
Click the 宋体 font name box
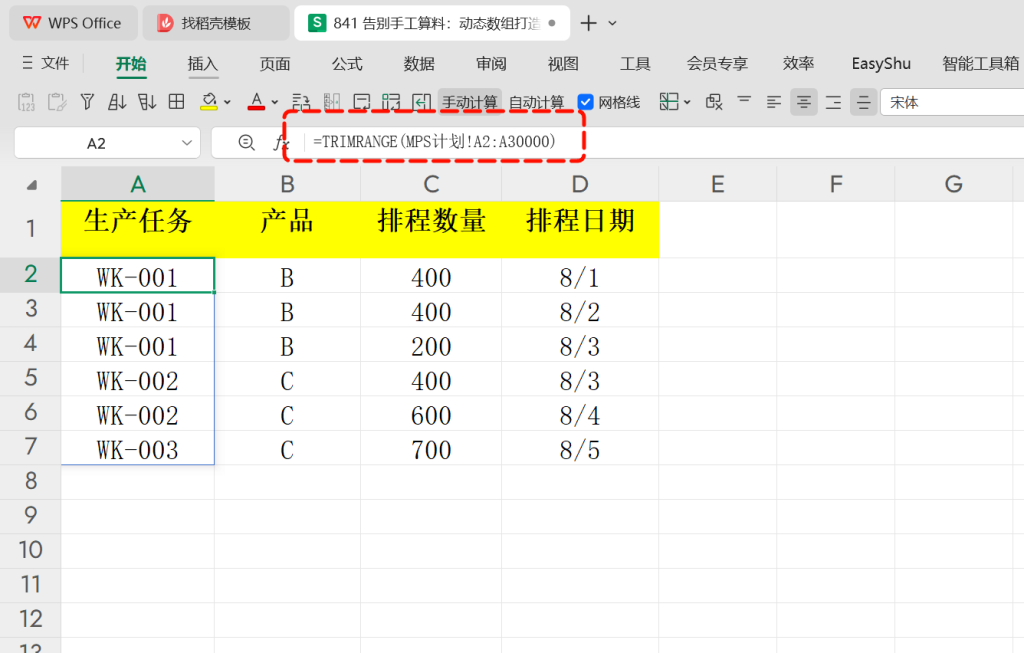(x=952, y=103)
